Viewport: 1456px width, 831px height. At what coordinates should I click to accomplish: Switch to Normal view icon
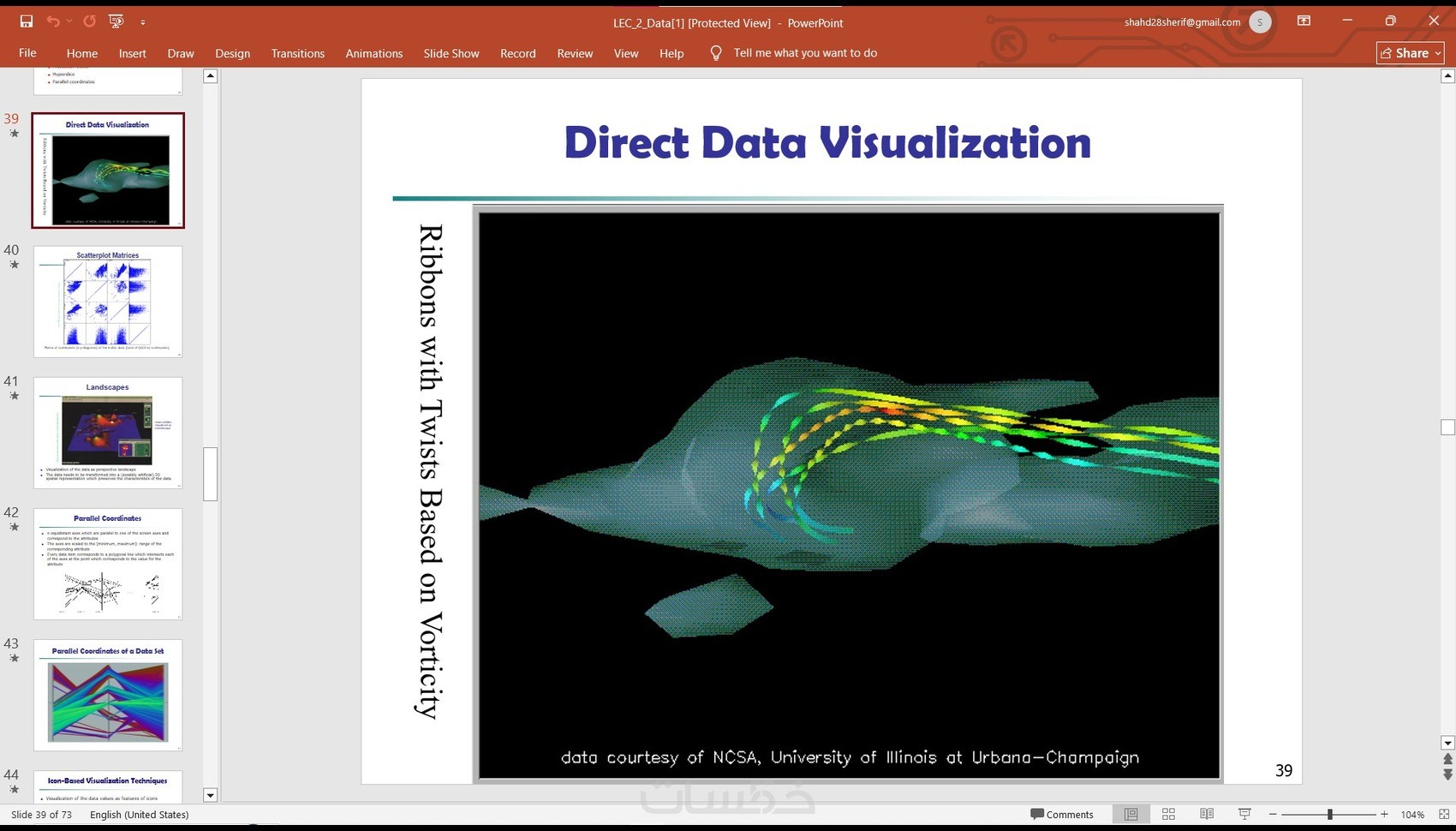tap(1131, 814)
